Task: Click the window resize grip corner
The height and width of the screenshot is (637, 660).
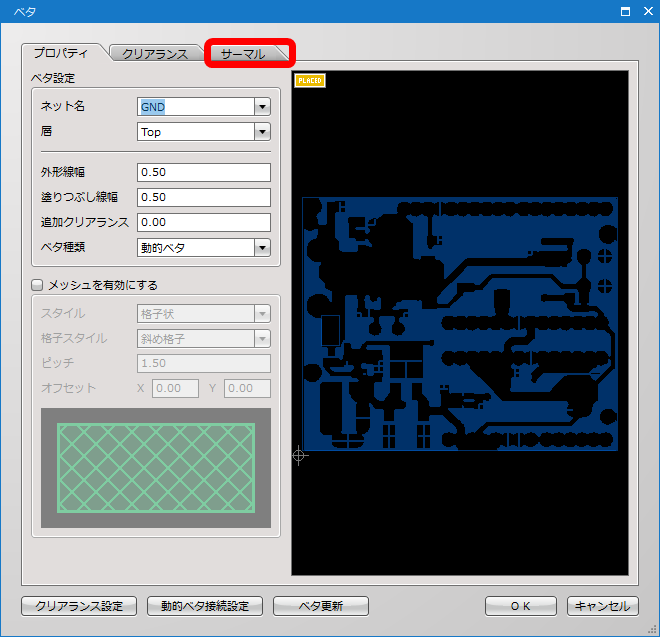Action: 652,630
